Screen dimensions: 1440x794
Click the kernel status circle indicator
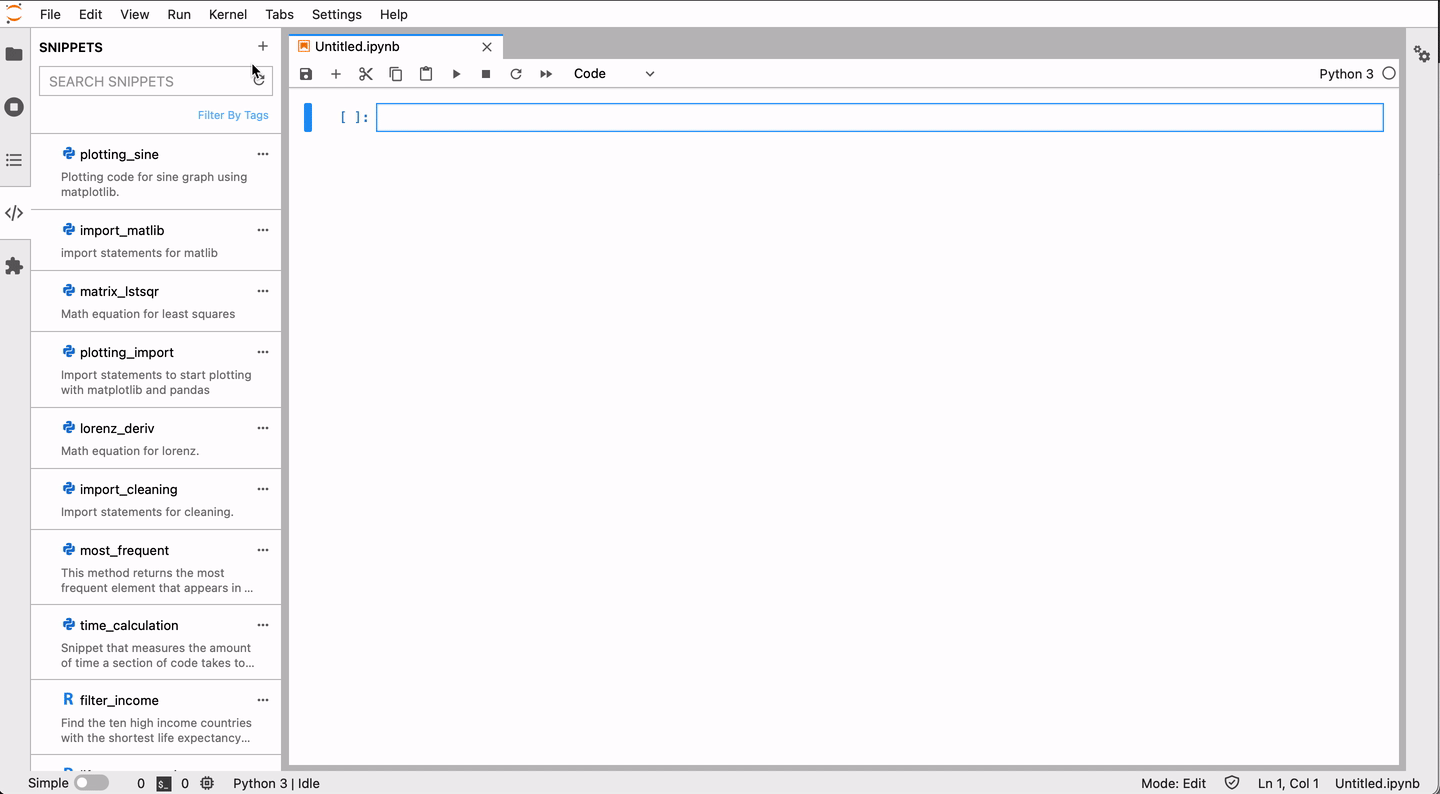pos(1389,74)
